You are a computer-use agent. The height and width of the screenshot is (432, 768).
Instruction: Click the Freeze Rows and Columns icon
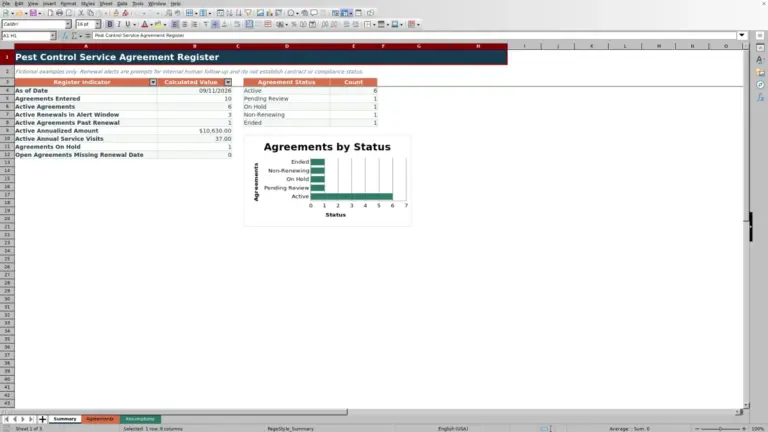(345, 13)
